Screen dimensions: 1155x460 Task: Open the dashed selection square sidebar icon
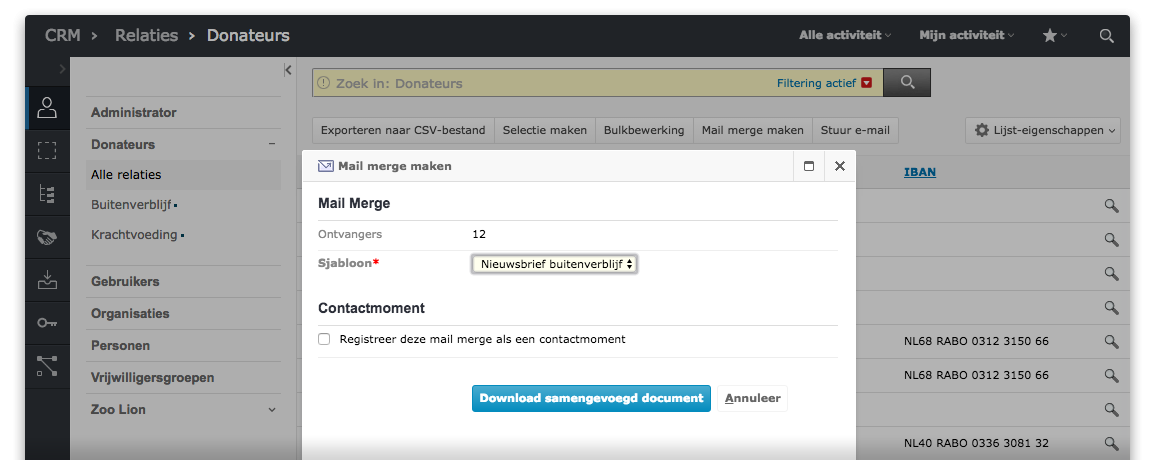[47, 150]
